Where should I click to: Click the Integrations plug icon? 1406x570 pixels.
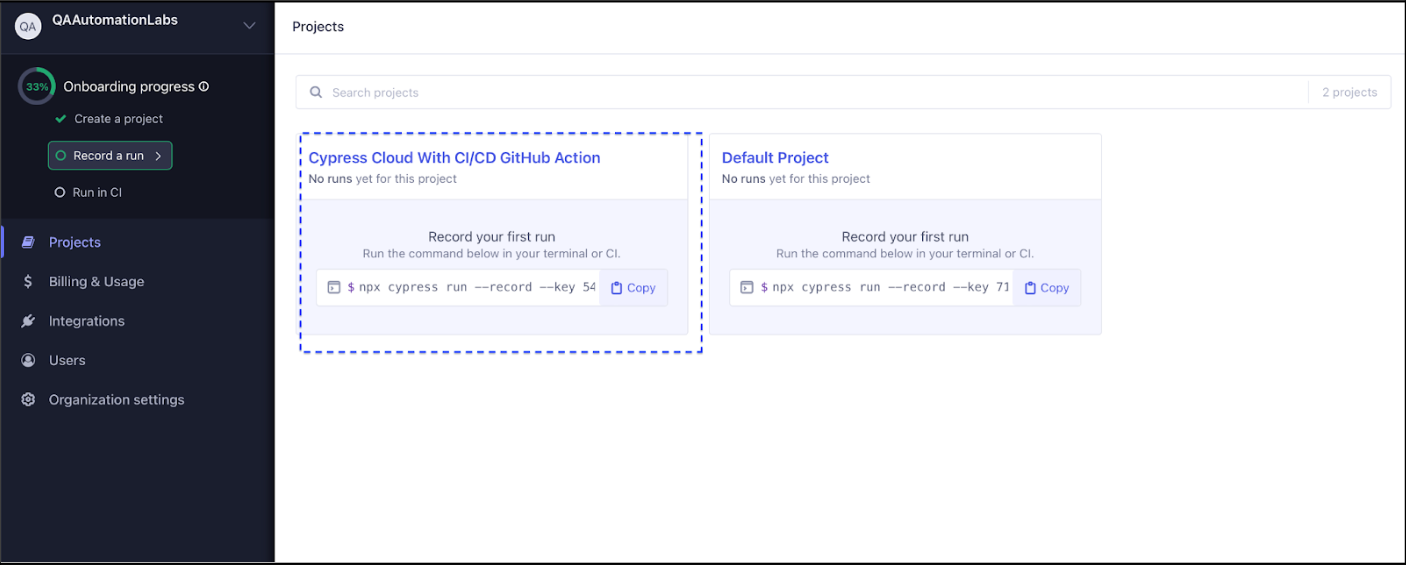(28, 321)
